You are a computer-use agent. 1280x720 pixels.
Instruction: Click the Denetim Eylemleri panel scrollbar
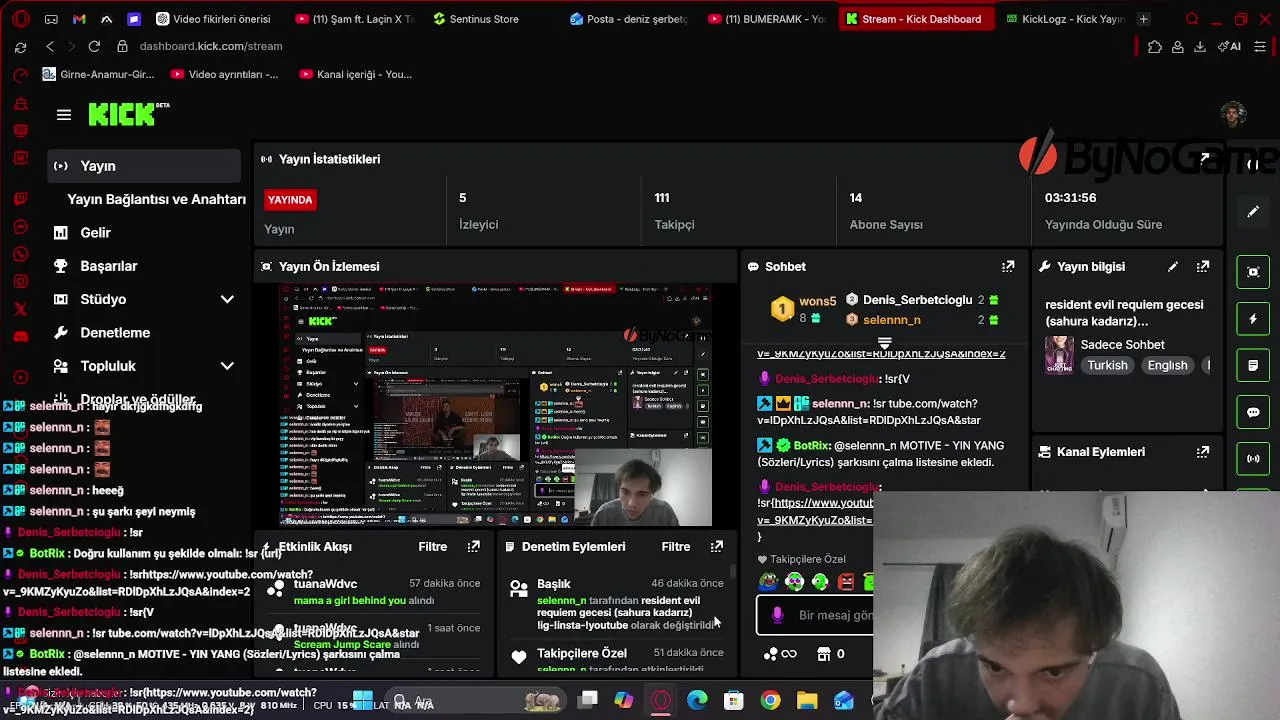(x=733, y=574)
